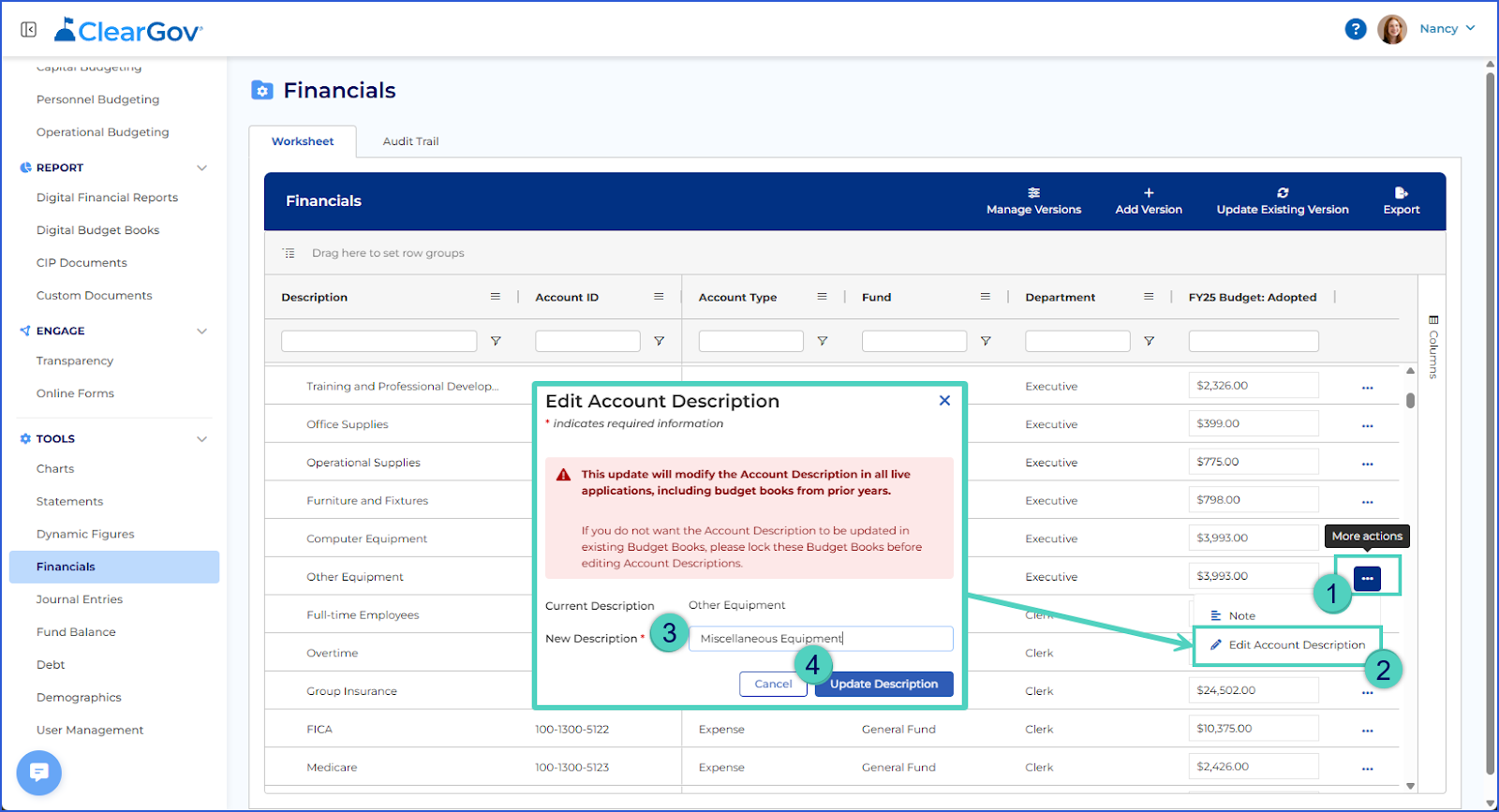Open Dynamic Figures in sidebar

(x=85, y=534)
